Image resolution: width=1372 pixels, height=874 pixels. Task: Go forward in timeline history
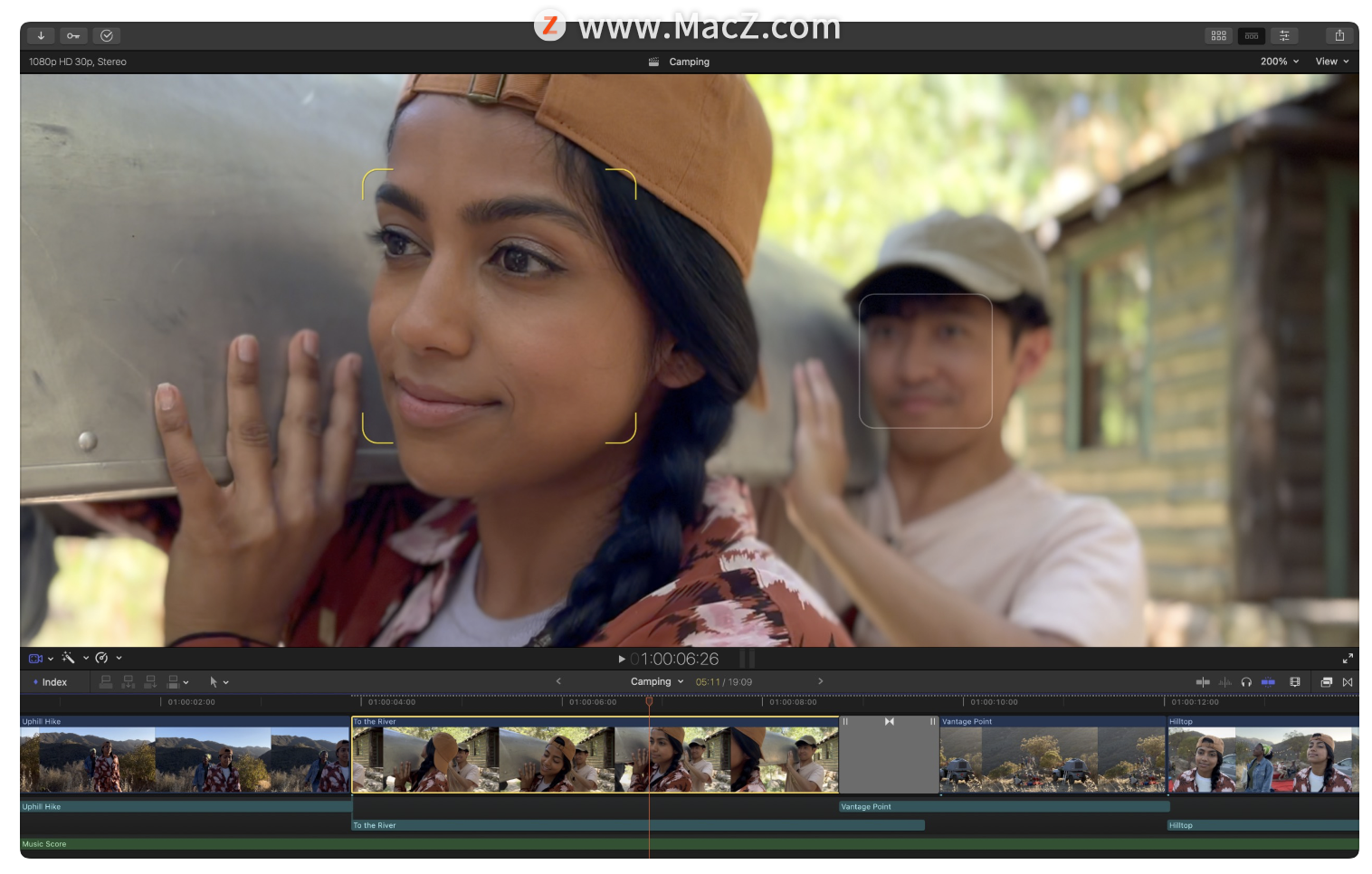click(821, 681)
